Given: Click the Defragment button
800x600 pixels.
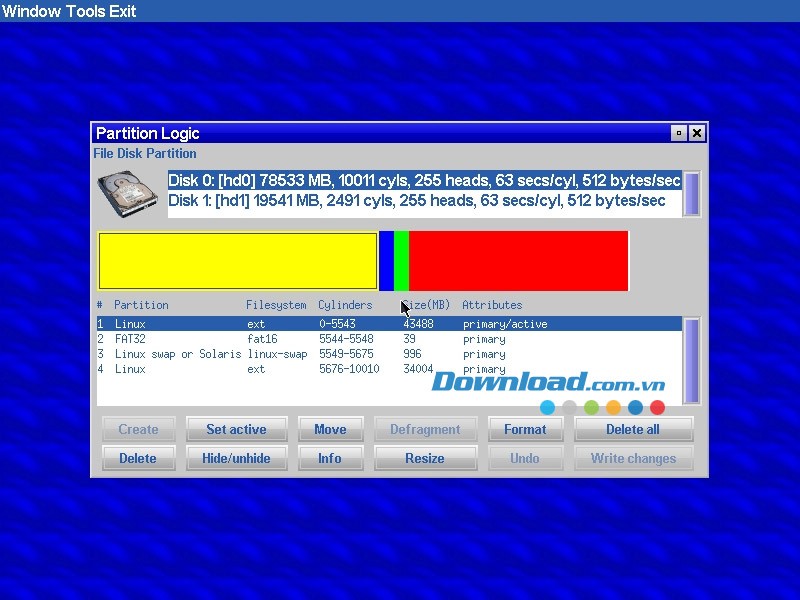Looking at the screenshot, I should coord(425,429).
